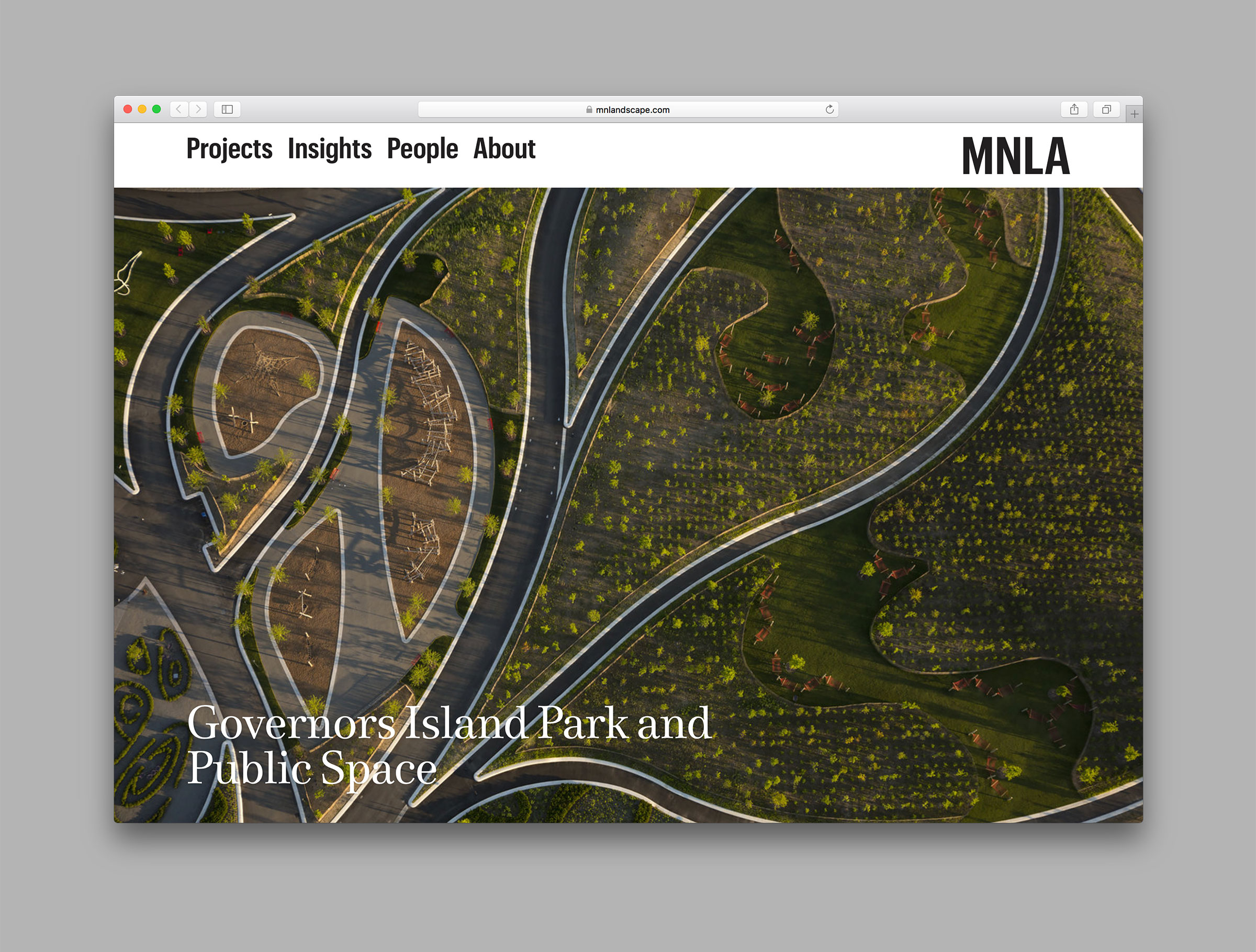Open a new tab with plus button
This screenshot has height=952, width=1256.
click(x=1134, y=114)
